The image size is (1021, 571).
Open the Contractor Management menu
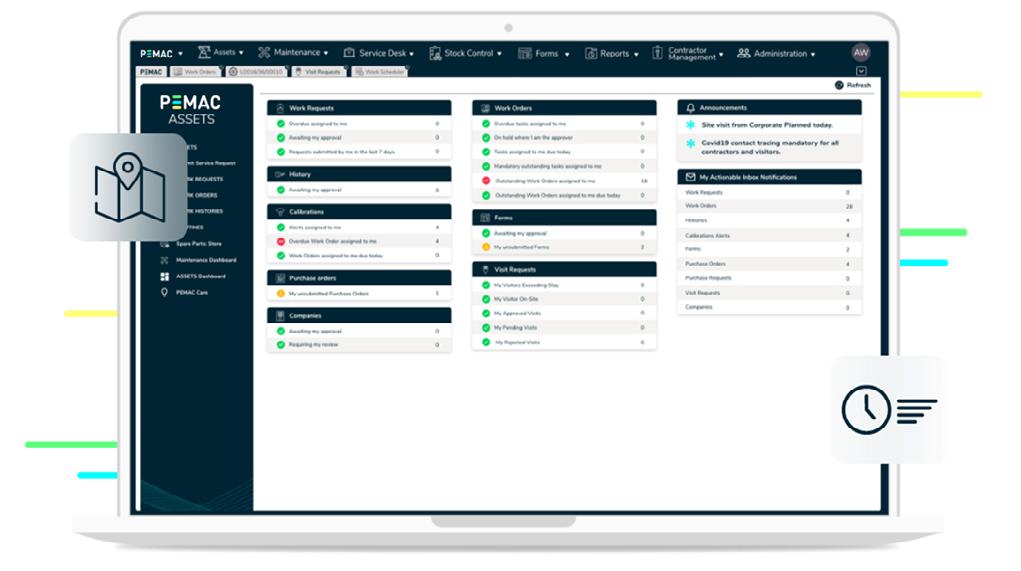(x=688, y=53)
